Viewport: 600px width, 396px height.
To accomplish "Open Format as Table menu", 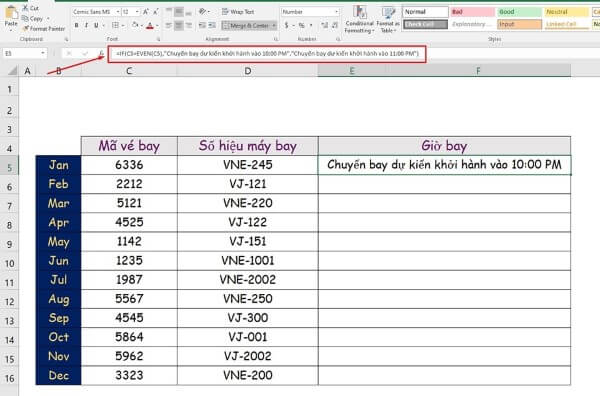I will tap(388, 19).
